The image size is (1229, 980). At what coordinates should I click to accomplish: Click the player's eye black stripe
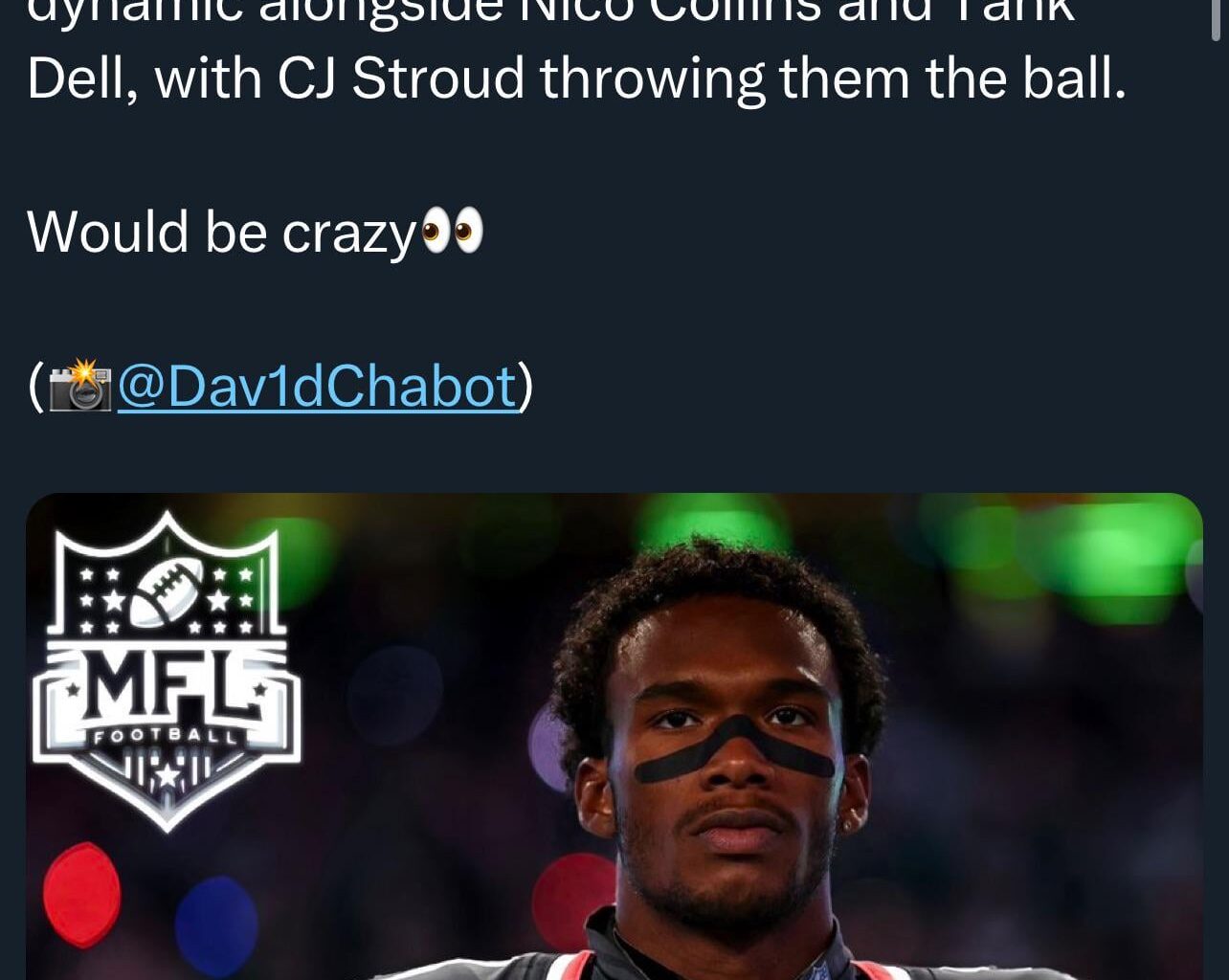(735, 746)
